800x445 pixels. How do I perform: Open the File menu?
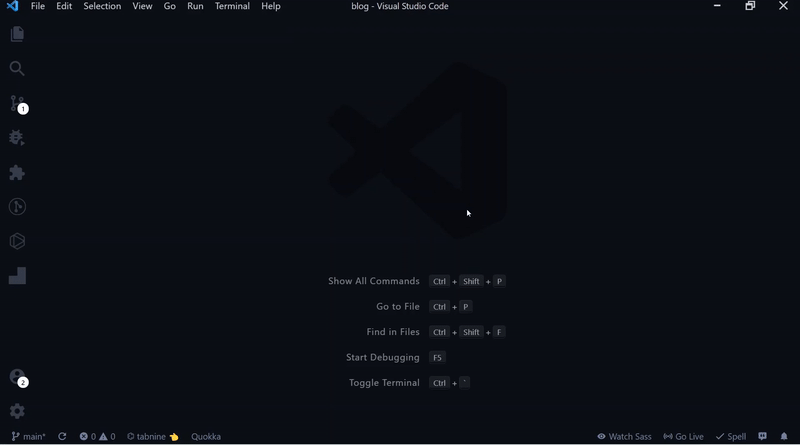tap(38, 6)
